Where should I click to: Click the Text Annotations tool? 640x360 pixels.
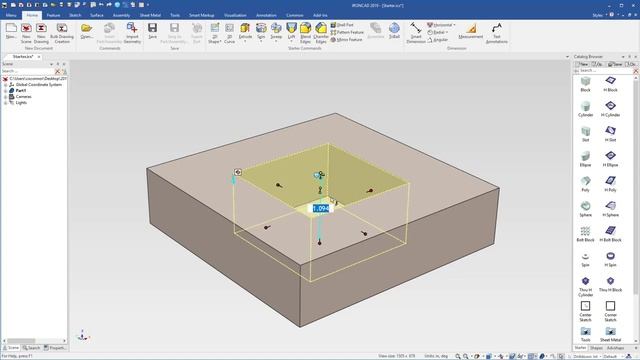[496, 33]
